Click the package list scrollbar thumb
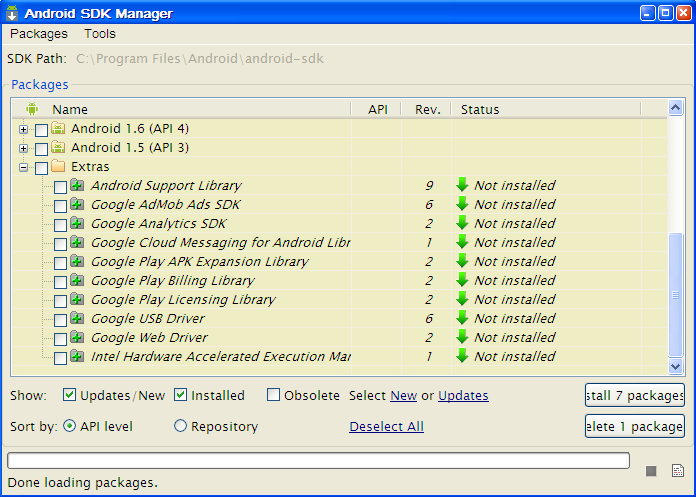Image resolution: width=696 pixels, height=497 pixels. pos(676,295)
